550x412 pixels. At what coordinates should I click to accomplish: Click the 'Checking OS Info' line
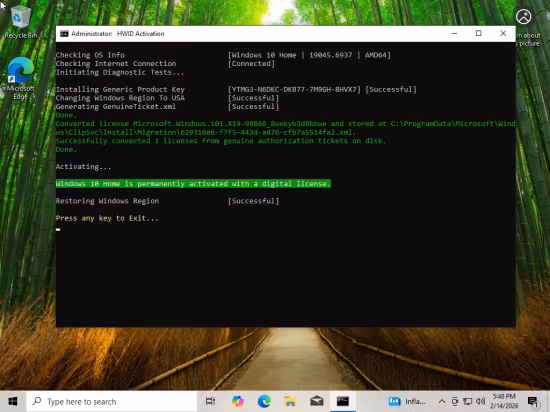[x=90, y=55]
